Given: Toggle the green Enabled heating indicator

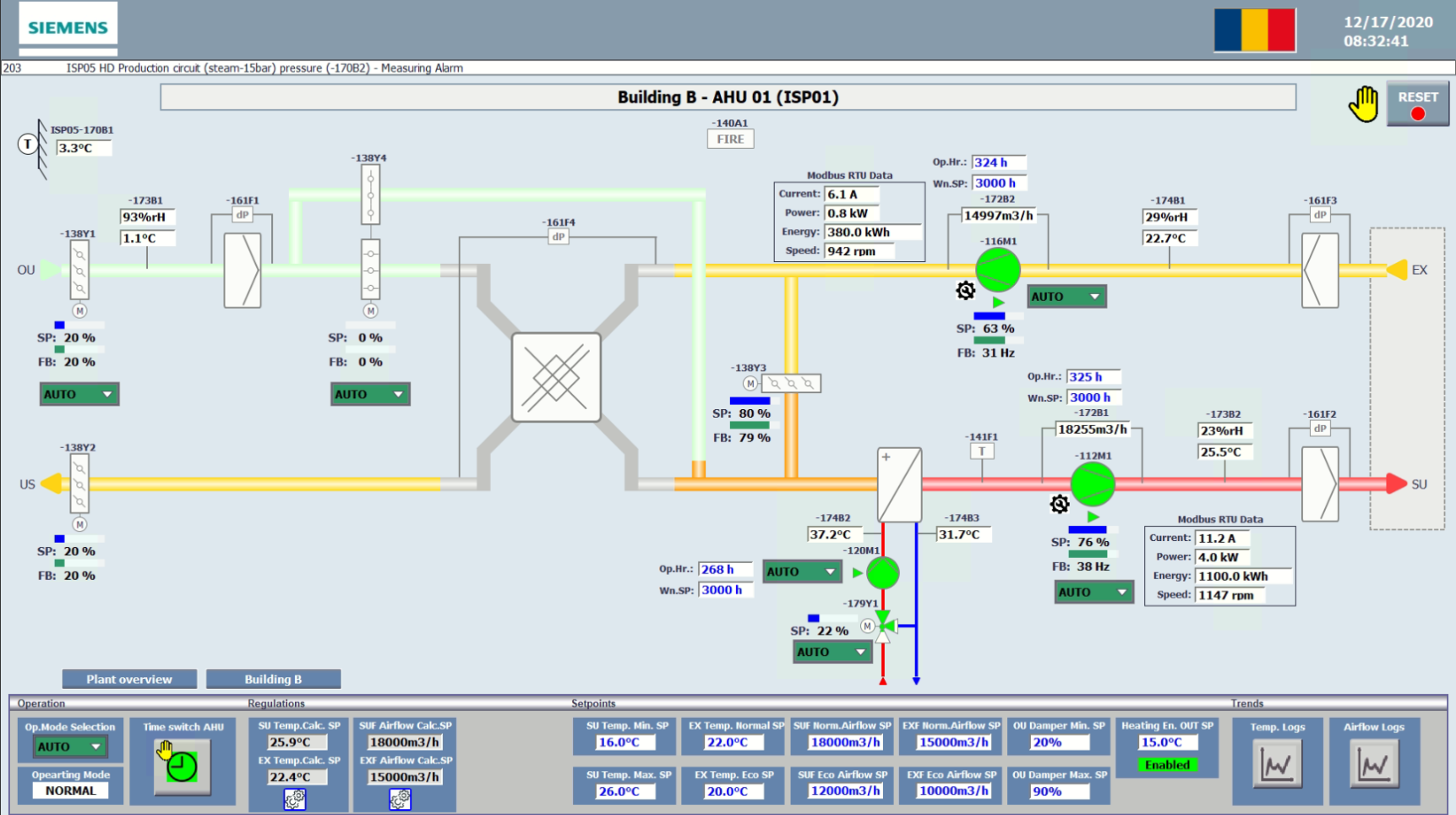Looking at the screenshot, I should [1167, 765].
